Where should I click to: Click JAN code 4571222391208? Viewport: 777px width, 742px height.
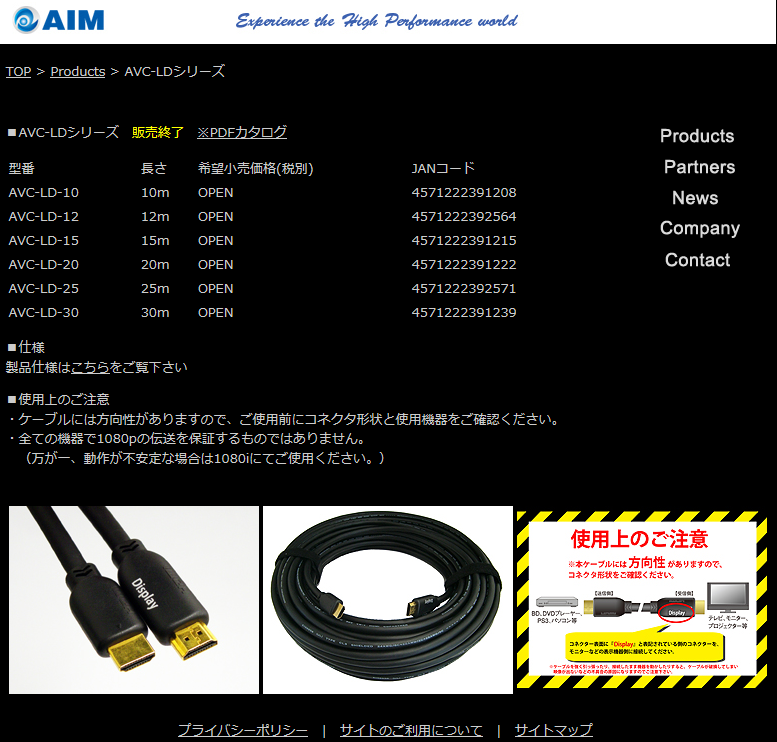pos(464,192)
